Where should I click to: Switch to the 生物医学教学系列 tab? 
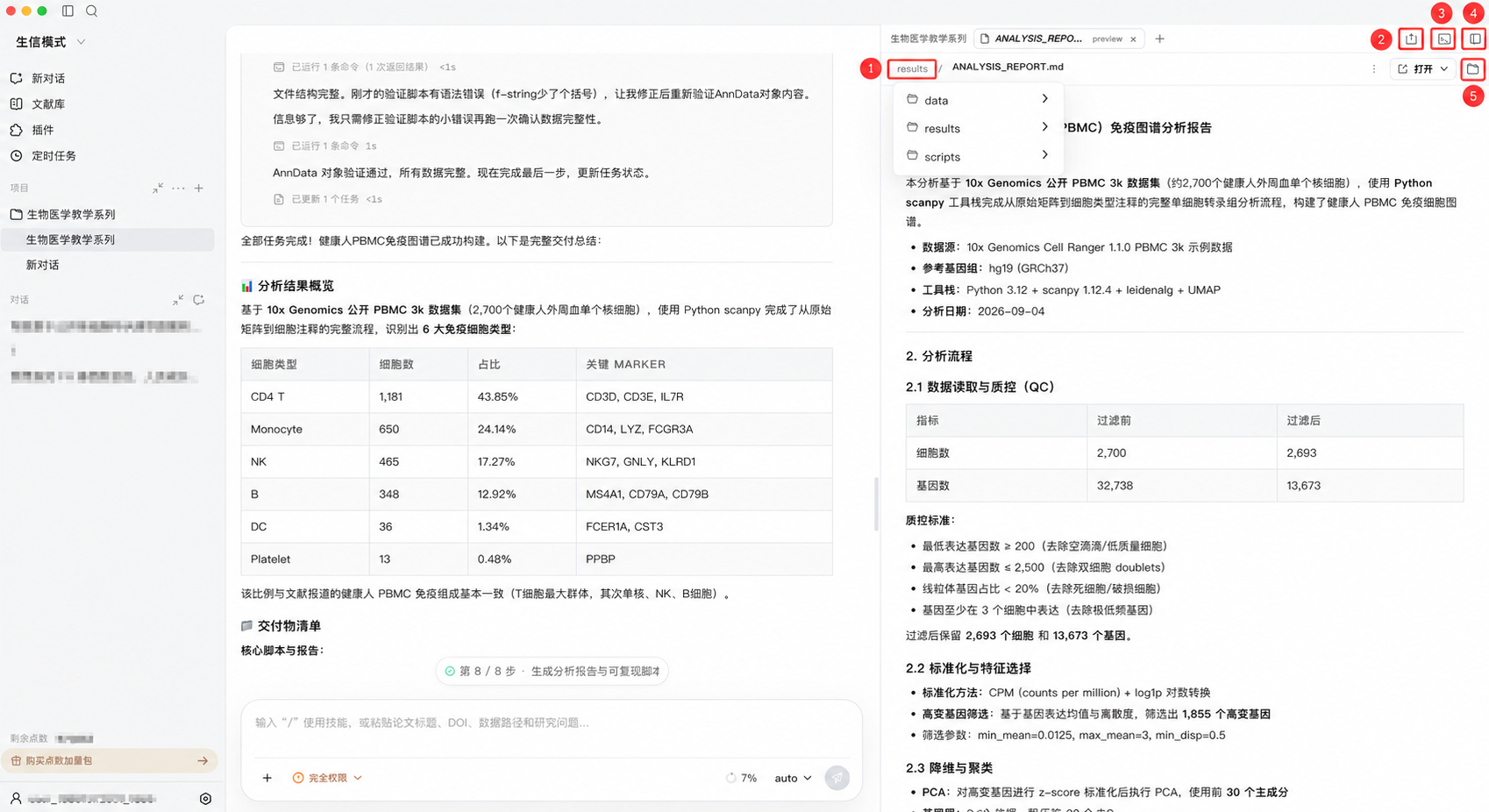pos(928,39)
